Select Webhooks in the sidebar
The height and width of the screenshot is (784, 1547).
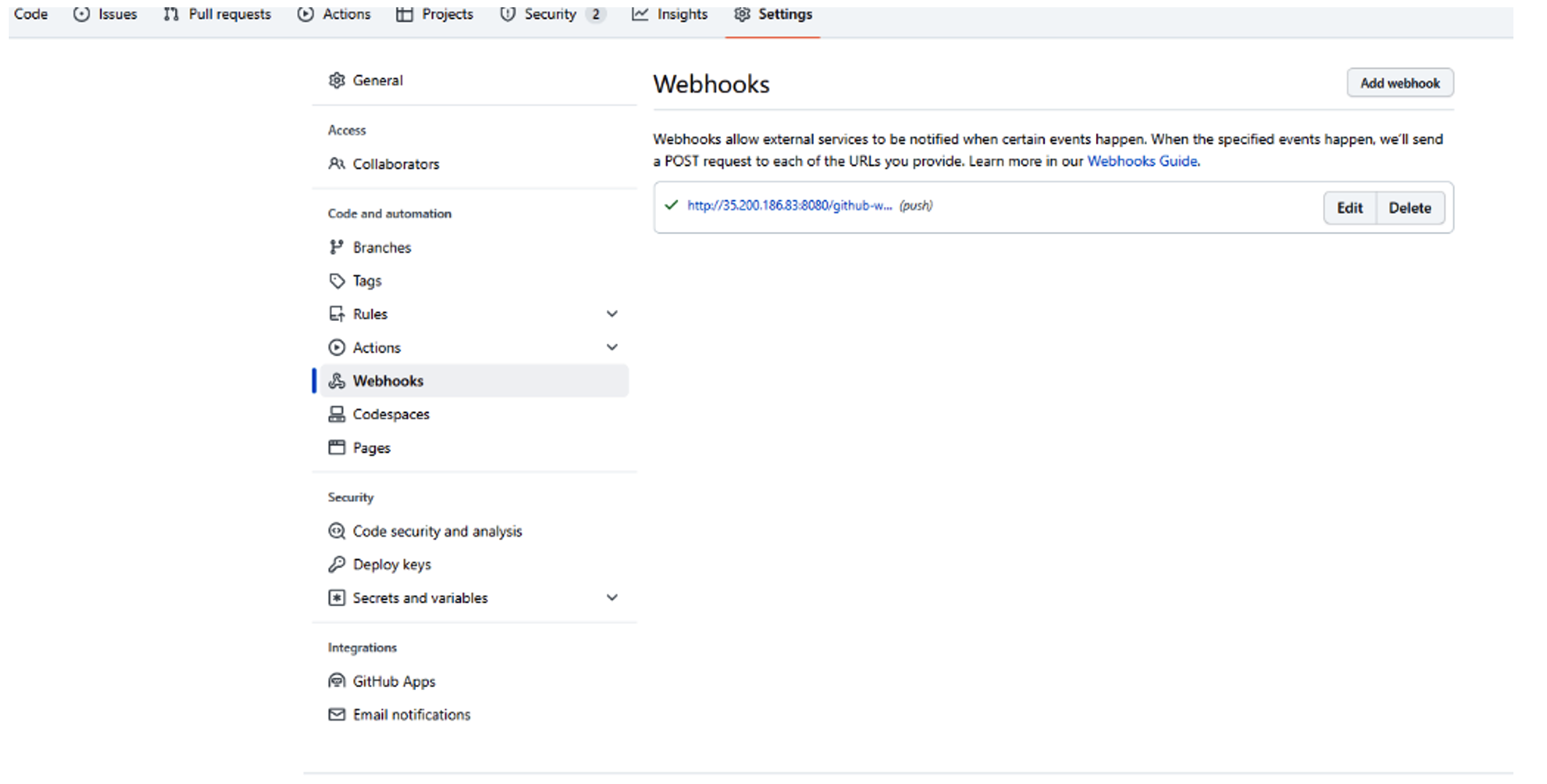pyautogui.click(x=474, y=381)
